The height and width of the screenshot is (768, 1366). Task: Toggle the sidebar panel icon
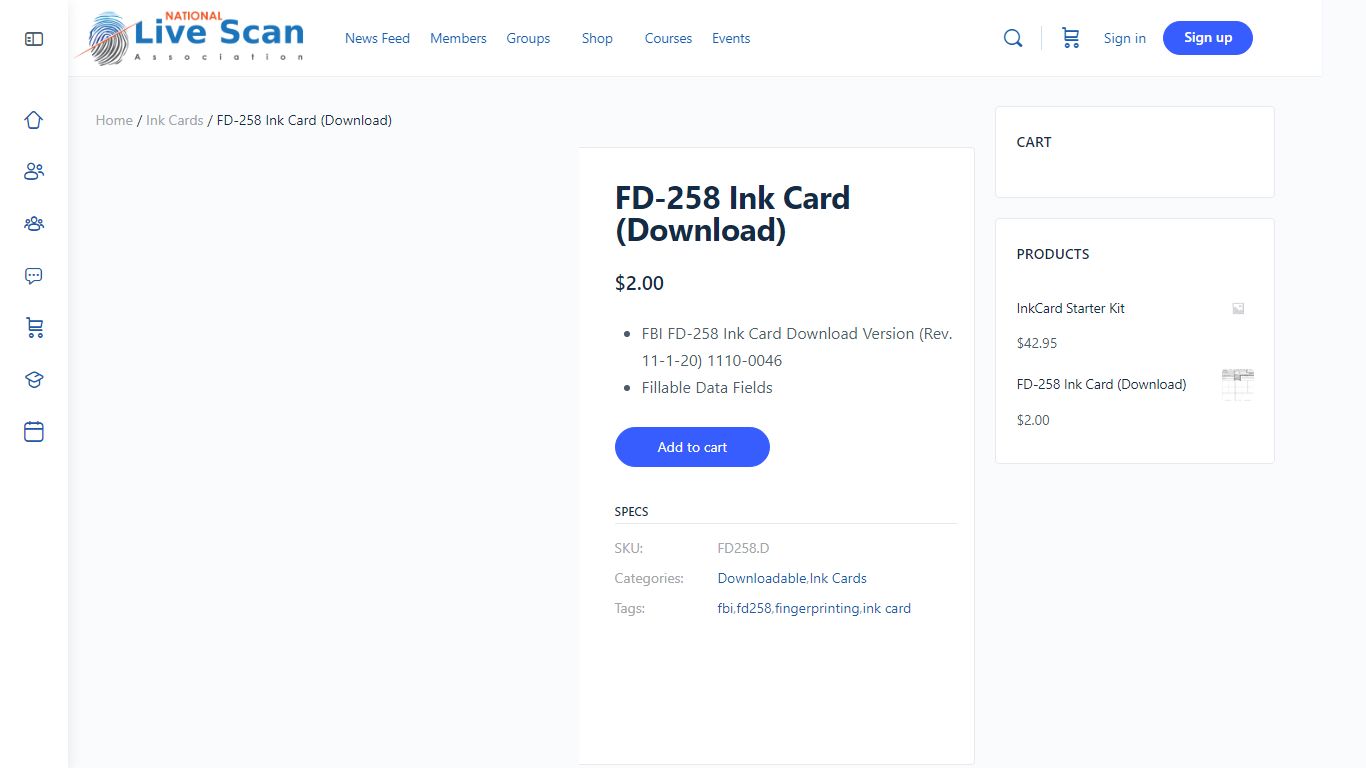(34, 39)
